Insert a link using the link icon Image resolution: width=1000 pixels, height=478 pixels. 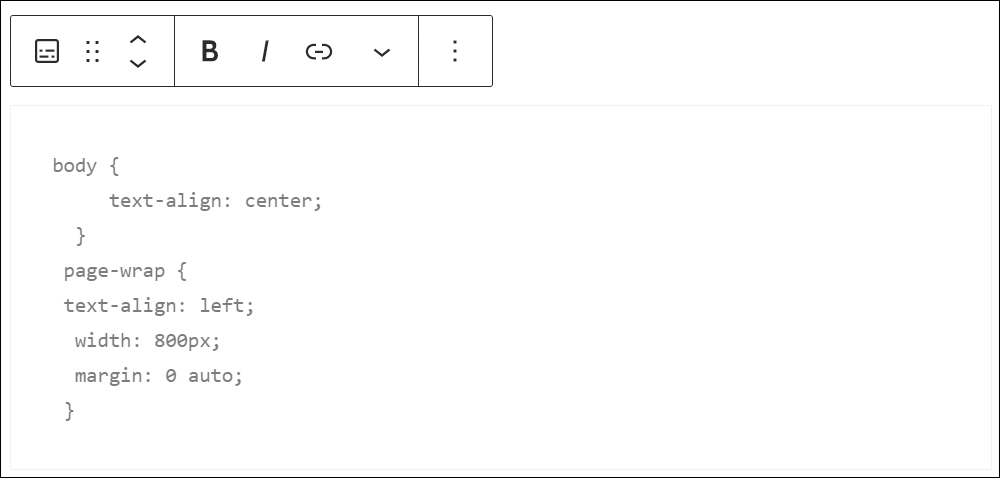(319, 51)
